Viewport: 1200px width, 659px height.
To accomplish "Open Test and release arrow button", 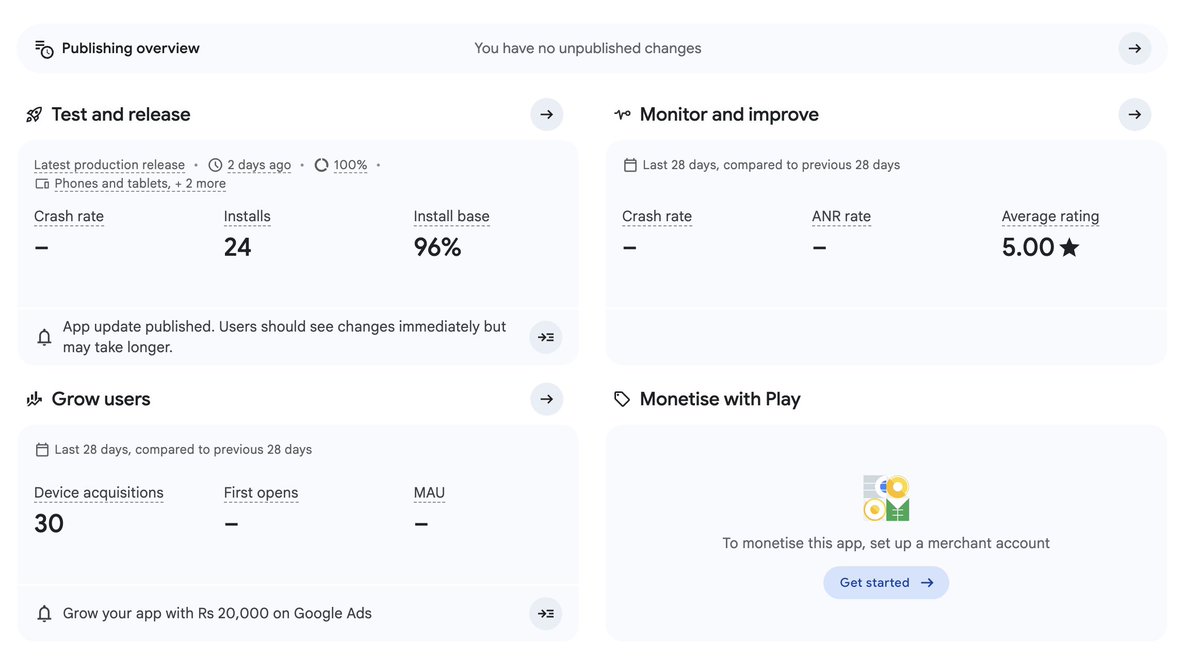I will click(546, 114).
